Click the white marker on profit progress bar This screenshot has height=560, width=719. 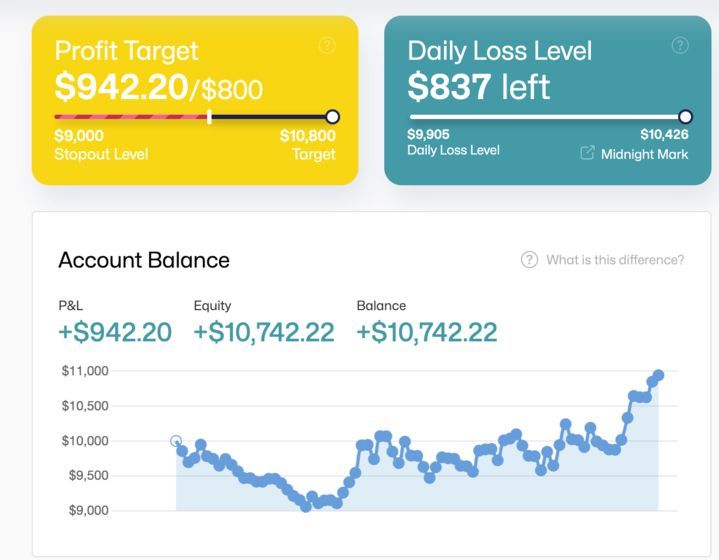pos(209,117)
